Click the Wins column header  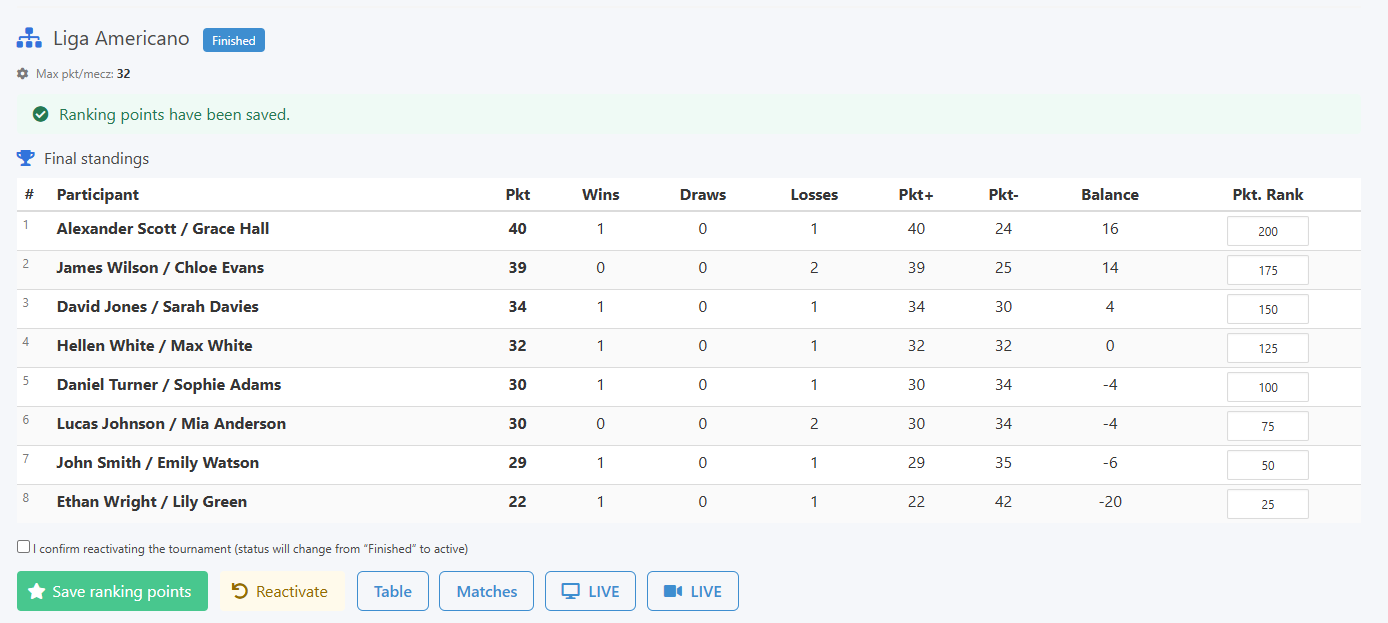(x=601, y=195)
